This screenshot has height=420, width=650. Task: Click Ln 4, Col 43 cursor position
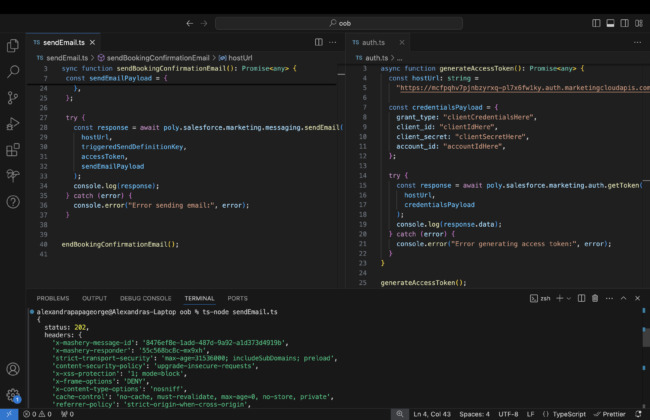pyautogui.click(x=432, y=414)
